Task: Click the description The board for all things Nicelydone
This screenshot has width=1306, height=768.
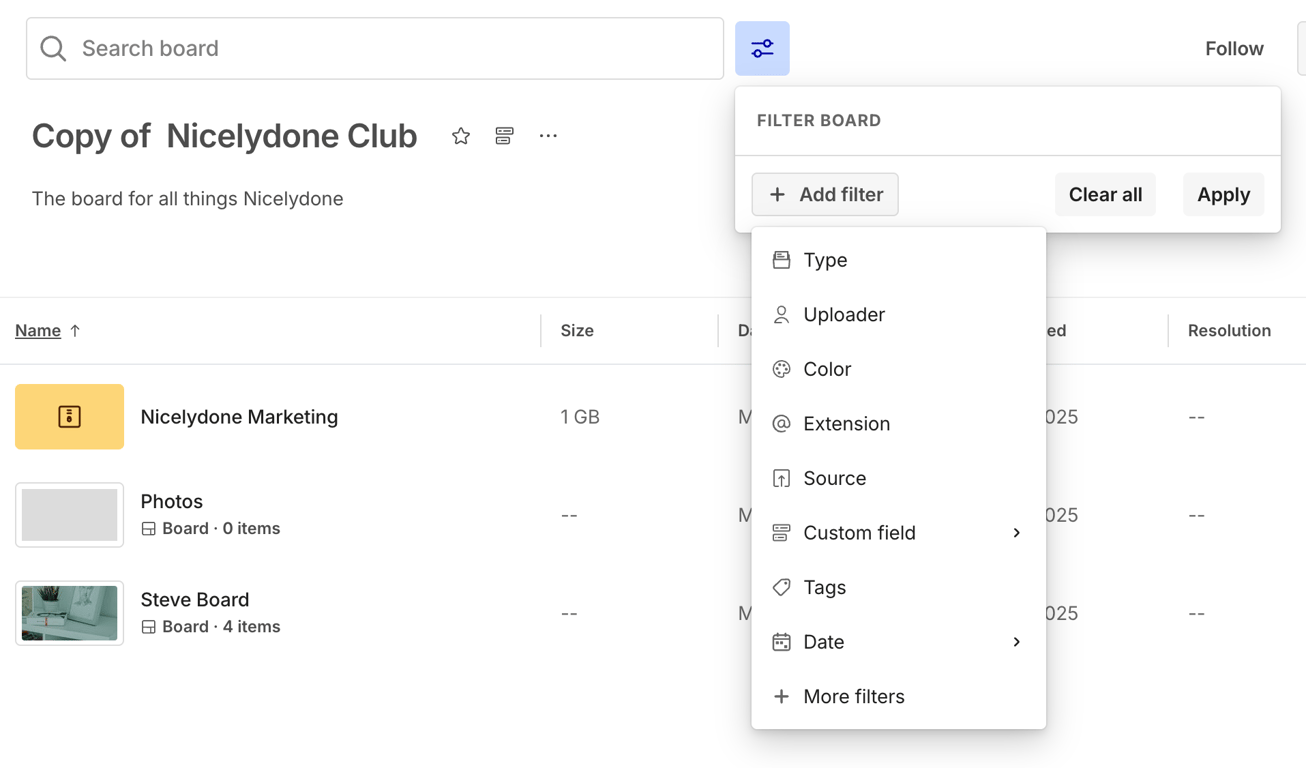Action: tap(187, 198)
